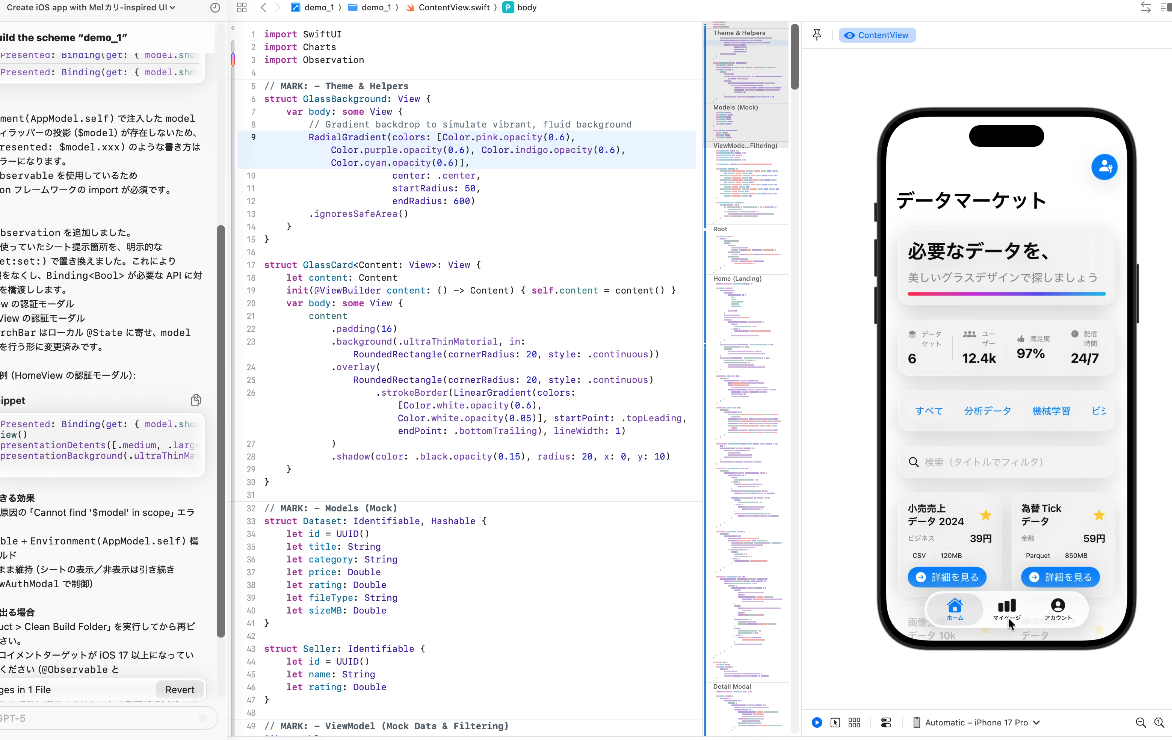Start live preview with the play button
This screenshot has width=1172, height=740.
point(817,722)
